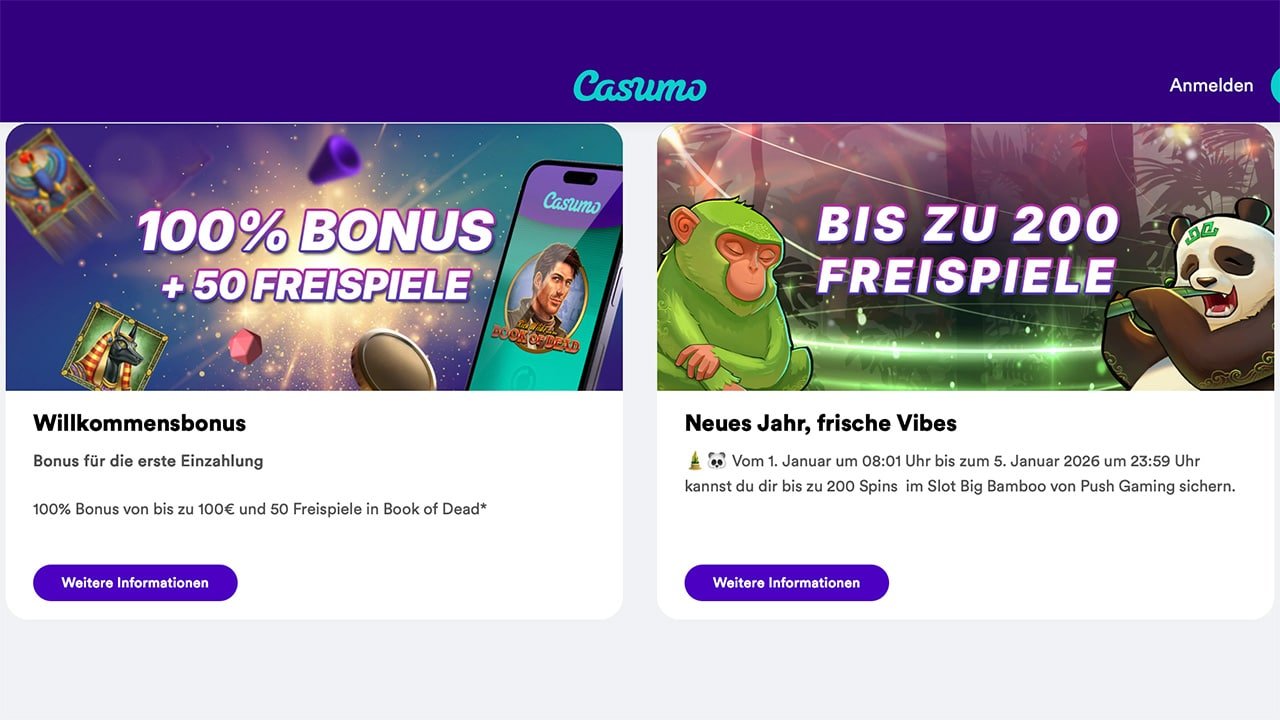Click the Casumo logo in the header

click(x=640, y=86)
